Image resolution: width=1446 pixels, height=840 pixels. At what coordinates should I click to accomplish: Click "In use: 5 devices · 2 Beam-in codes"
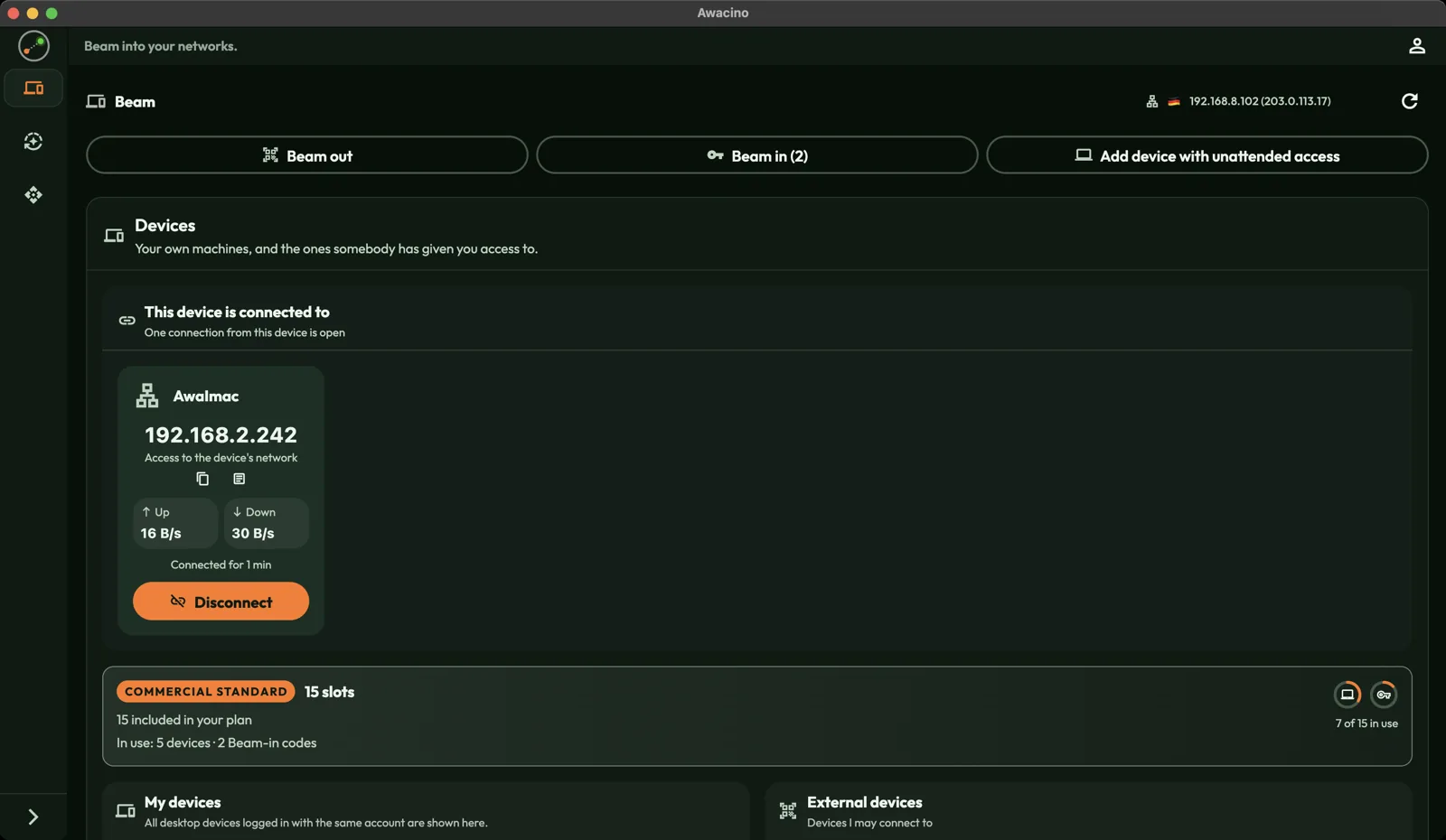pyautogui.click(x=216, y=743)
